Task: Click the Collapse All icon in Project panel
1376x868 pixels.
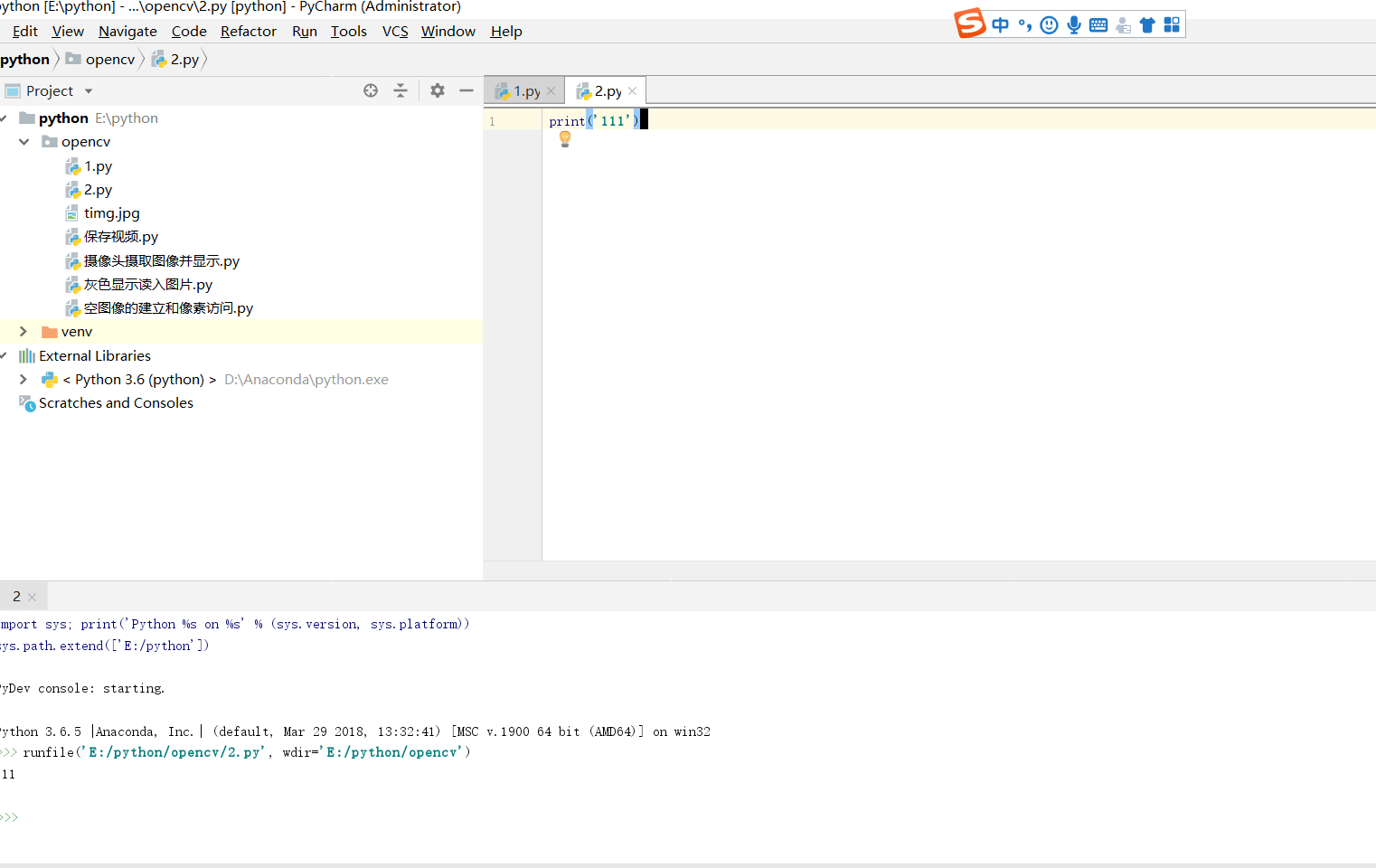Action: coord(401,90)
